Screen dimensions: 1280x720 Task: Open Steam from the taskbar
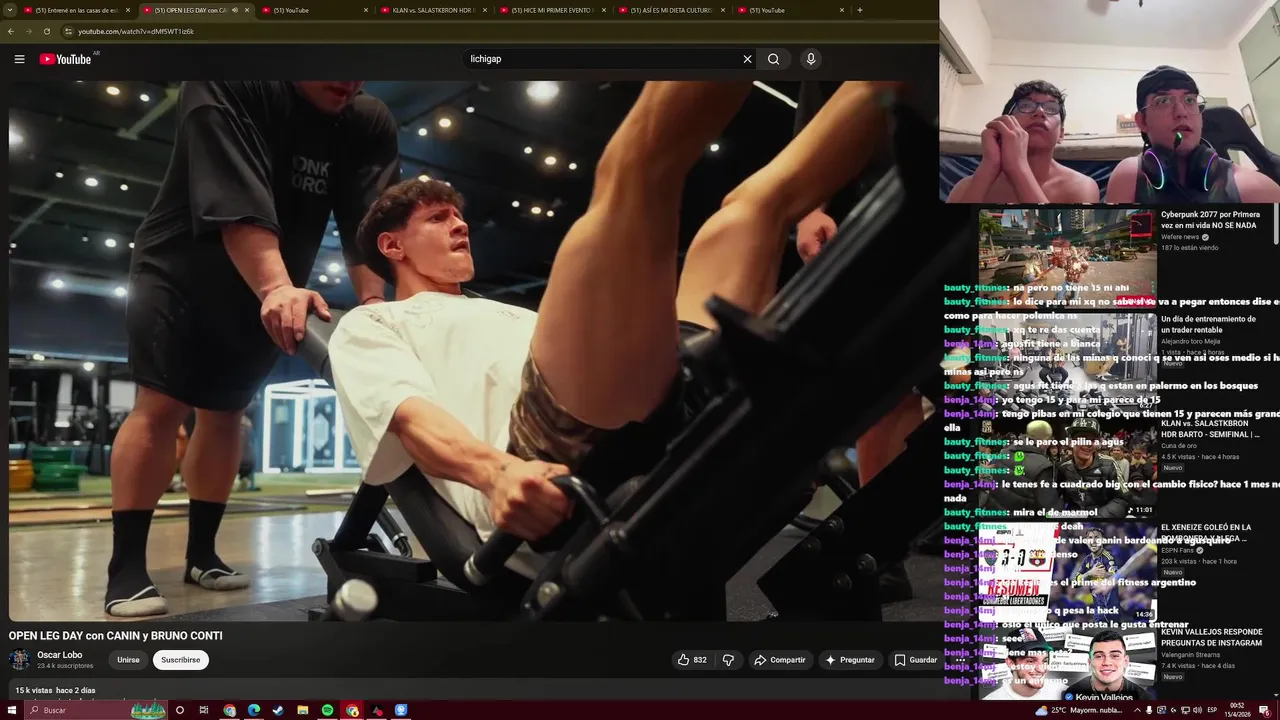278,710
